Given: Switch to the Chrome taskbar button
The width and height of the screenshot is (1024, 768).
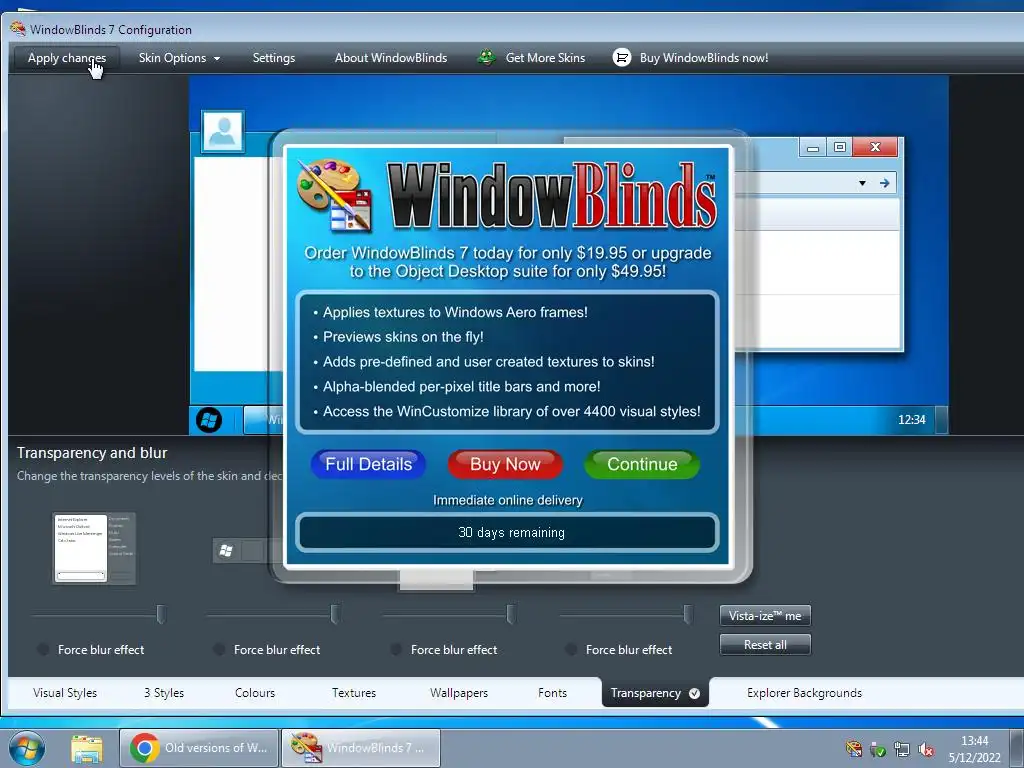Looking at the screenshot, I should pos(199,748).
